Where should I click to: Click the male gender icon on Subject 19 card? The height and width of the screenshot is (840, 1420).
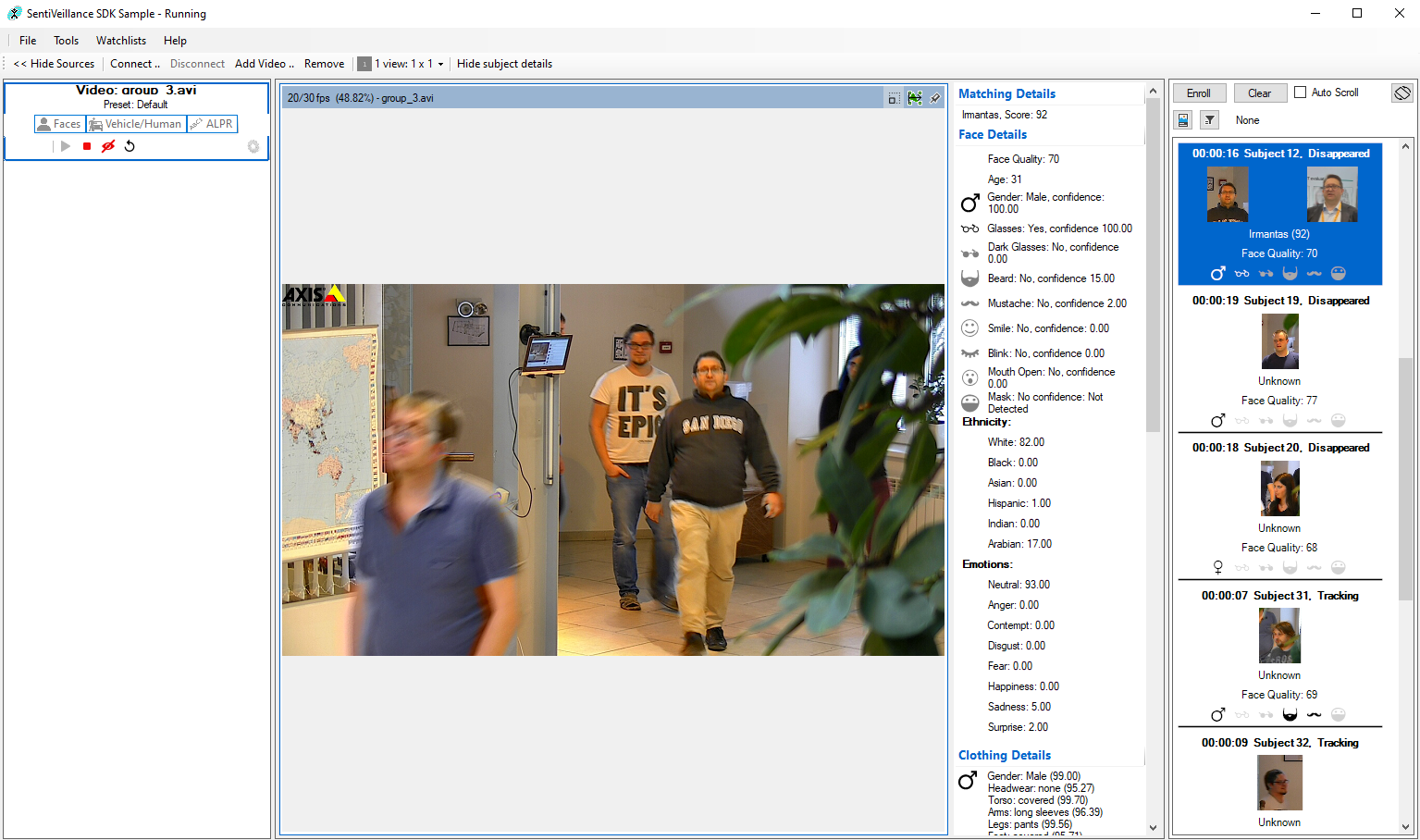pos(1217,421)
